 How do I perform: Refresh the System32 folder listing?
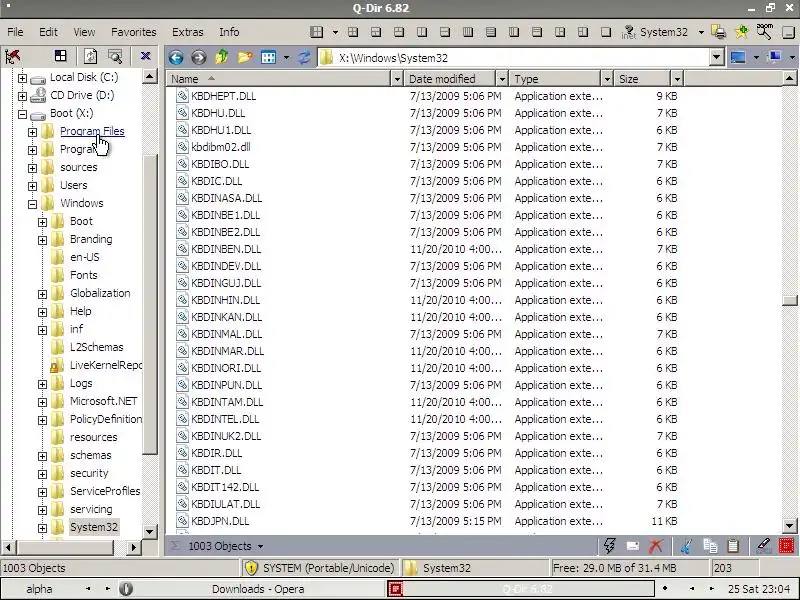click(x=304, y=57)
